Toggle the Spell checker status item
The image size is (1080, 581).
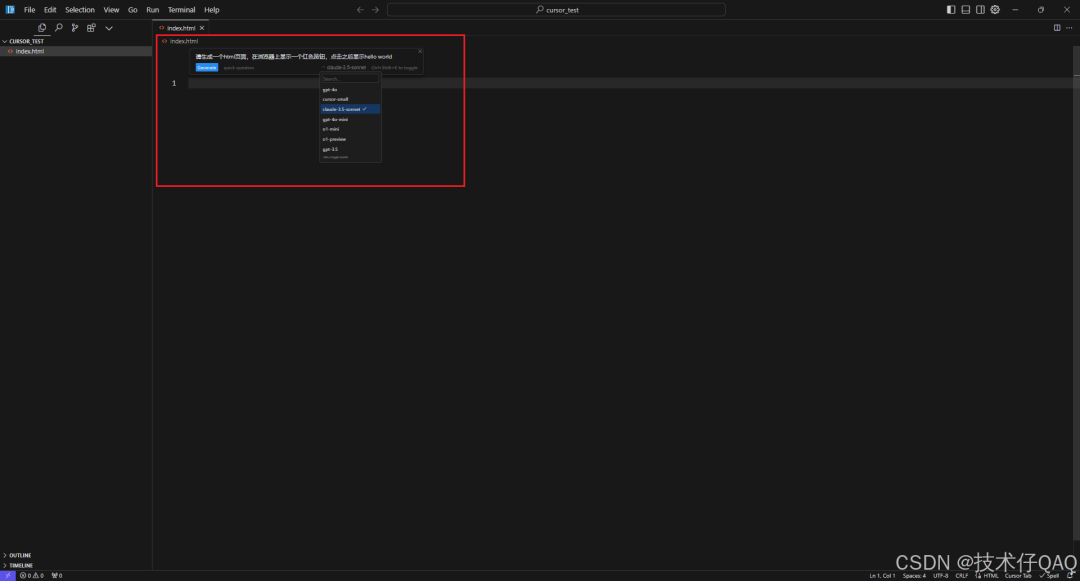pyautogui.click(x=1049, y=575)
